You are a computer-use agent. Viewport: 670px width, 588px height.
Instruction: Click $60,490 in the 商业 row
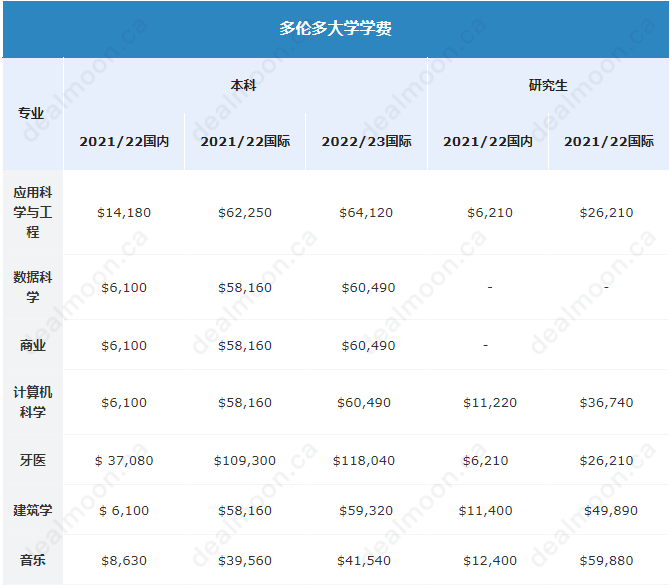(368, 345)
